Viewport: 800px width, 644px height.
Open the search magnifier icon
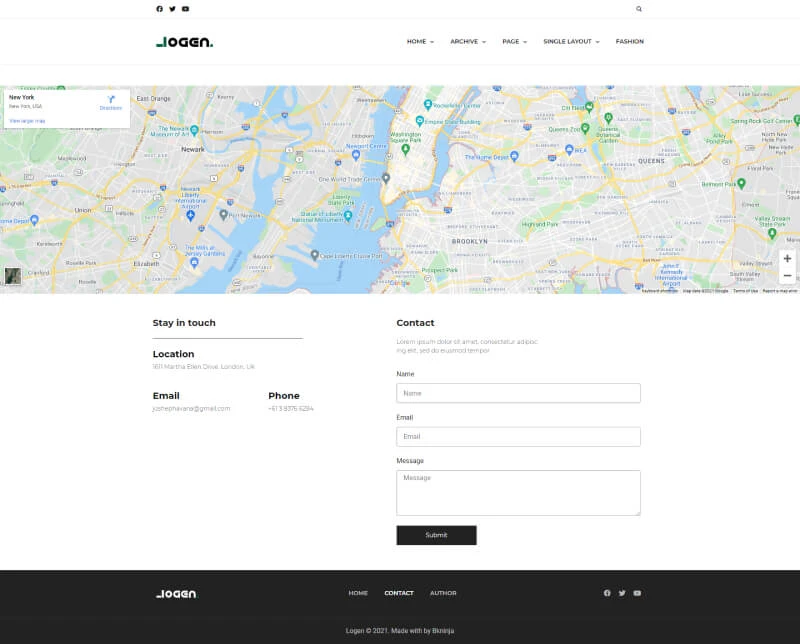click(x=639, y=9)
